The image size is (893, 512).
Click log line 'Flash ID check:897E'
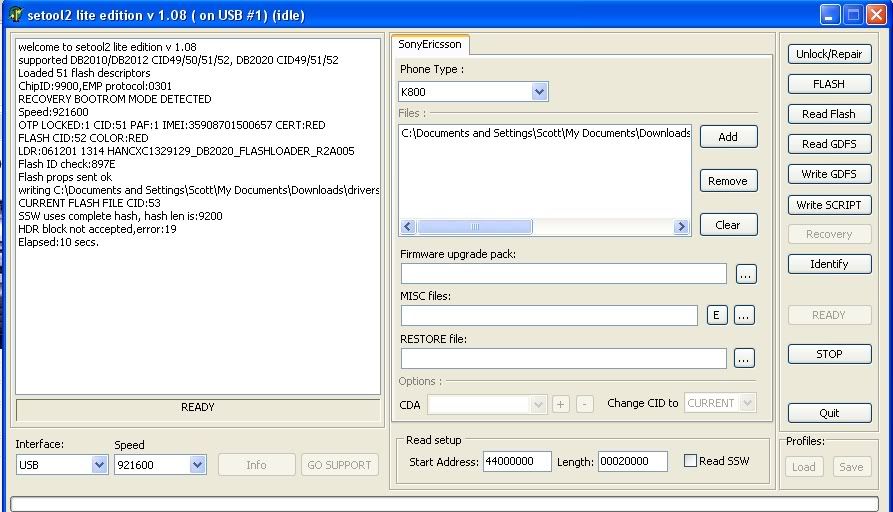click(x=67, y=164)
